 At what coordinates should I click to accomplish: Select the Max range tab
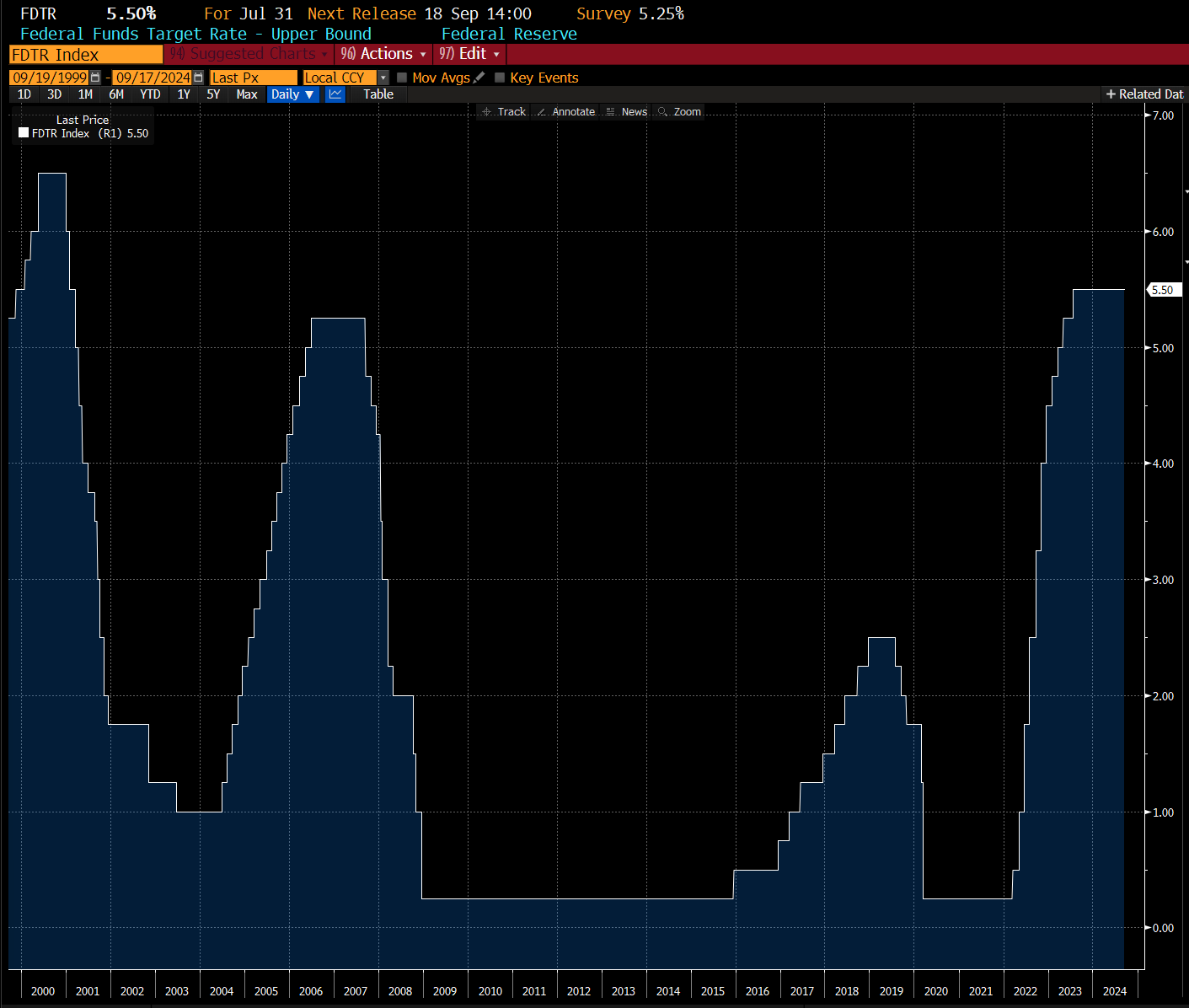(247, 94)
